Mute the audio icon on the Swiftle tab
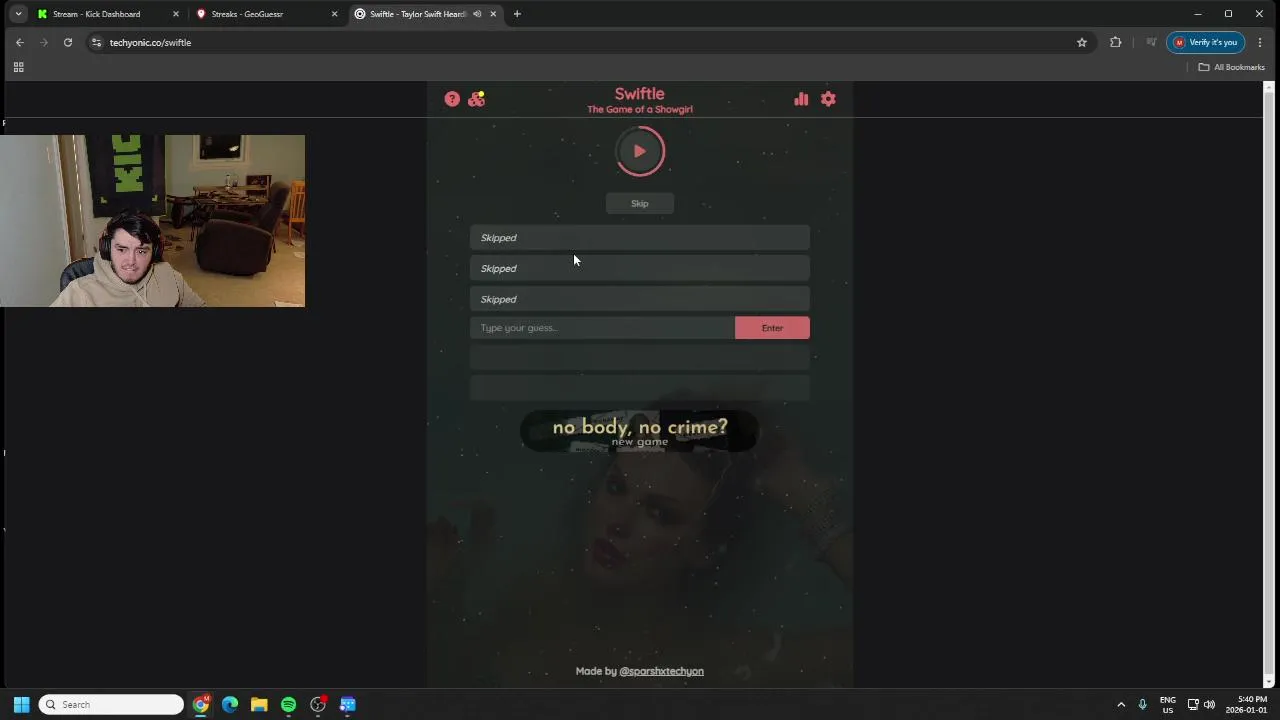 [x=477, y=14]
